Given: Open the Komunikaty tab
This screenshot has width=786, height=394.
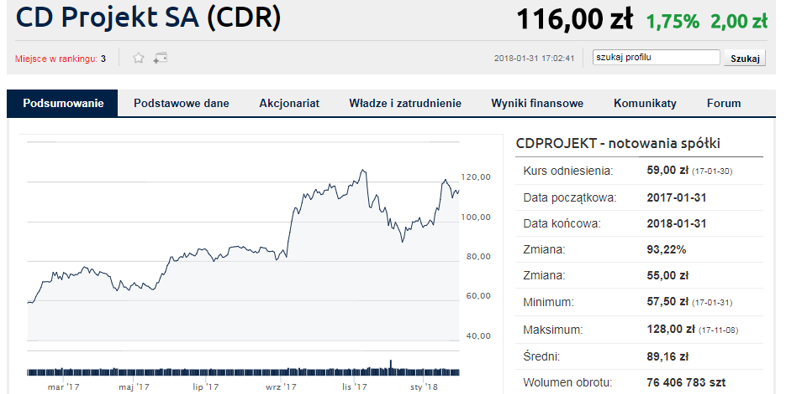Looking at the screenshot, I should (645, 103).
